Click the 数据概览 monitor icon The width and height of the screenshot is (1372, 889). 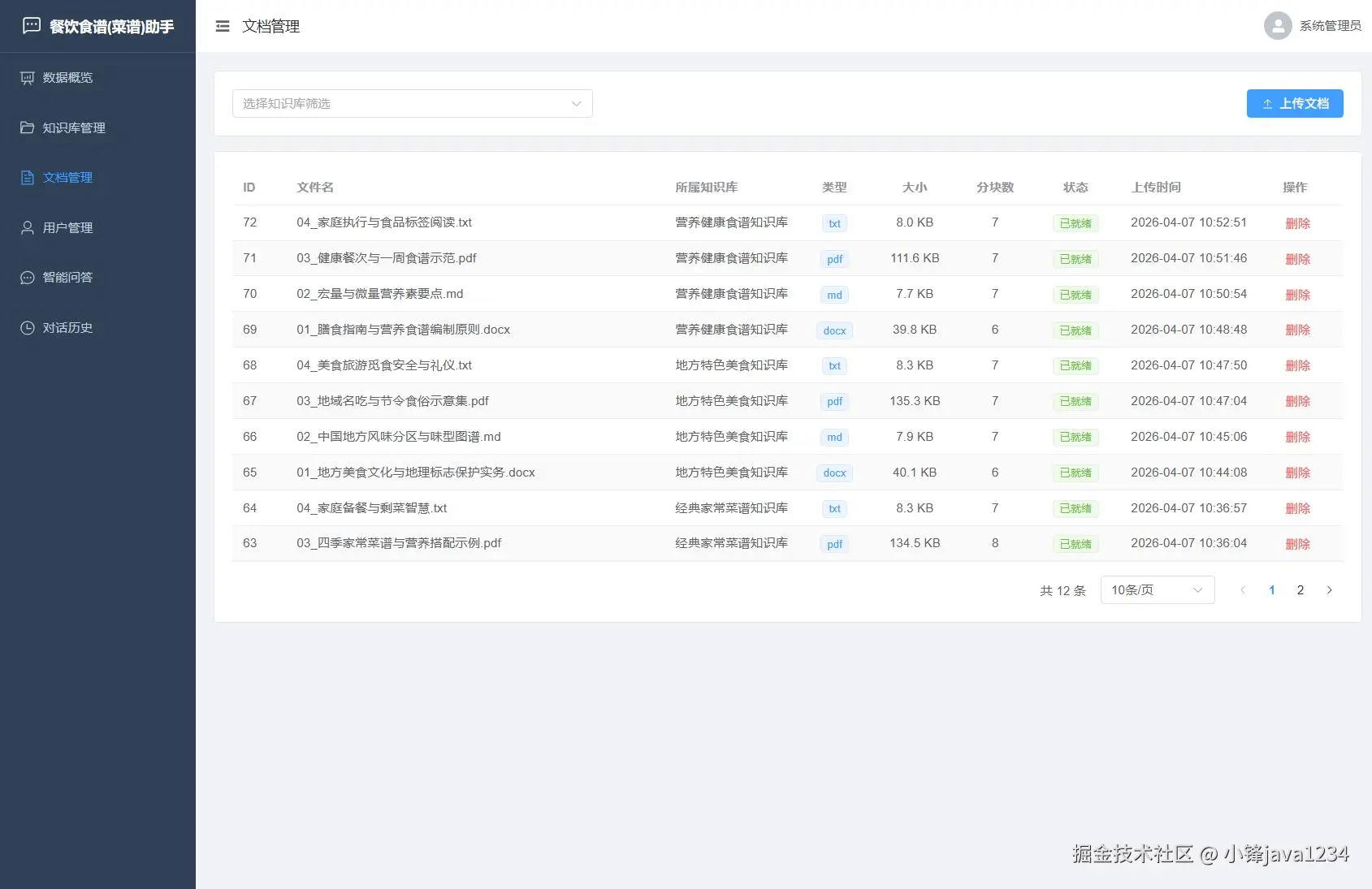[x=28, y=78]
